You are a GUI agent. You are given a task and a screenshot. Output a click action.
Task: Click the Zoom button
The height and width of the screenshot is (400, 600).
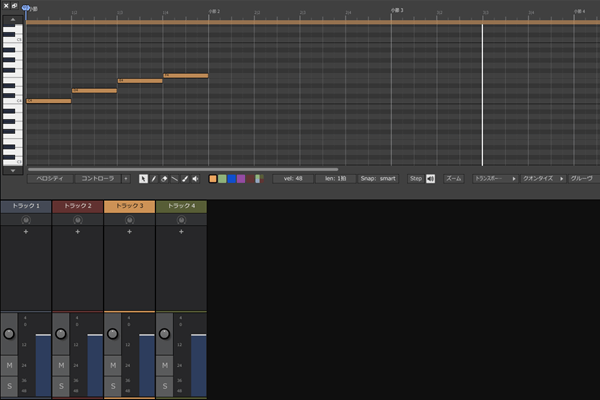point(453,179)
